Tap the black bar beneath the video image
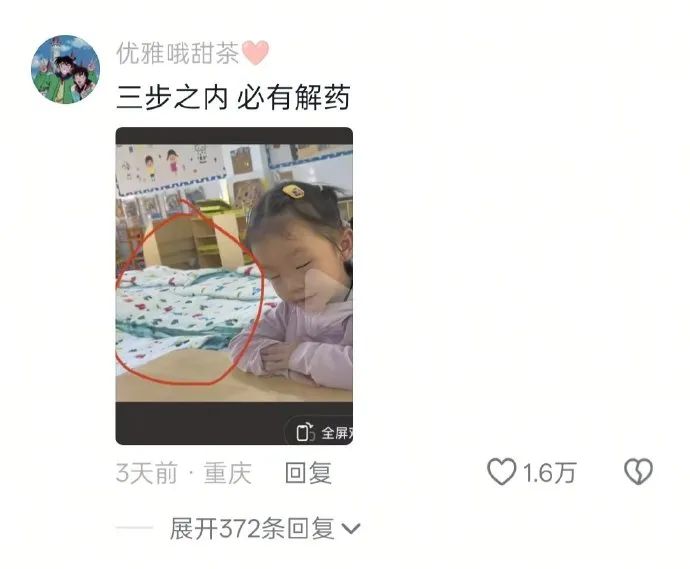 click(234, 423)
